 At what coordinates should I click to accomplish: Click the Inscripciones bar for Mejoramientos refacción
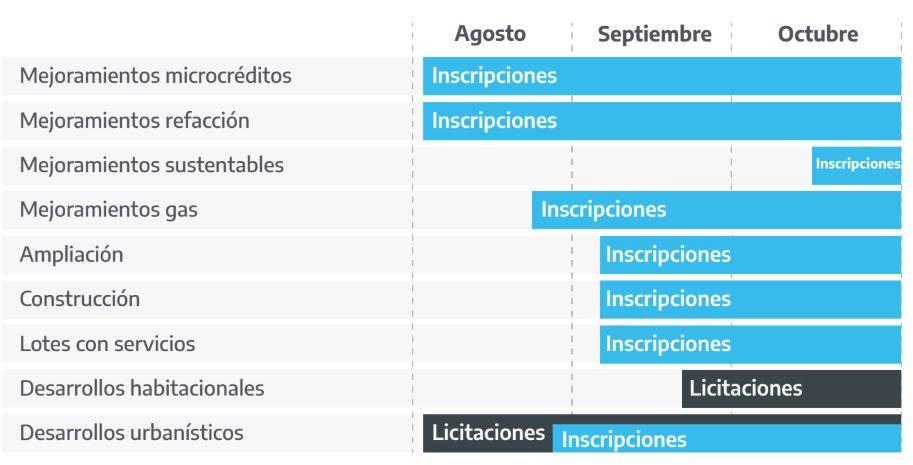click(x=662, y=121)
